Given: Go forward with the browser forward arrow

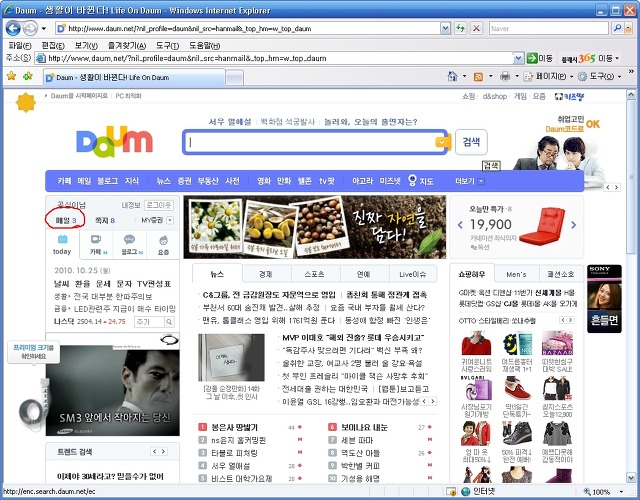Looking at the screenshot, I should tap(30, 28).
